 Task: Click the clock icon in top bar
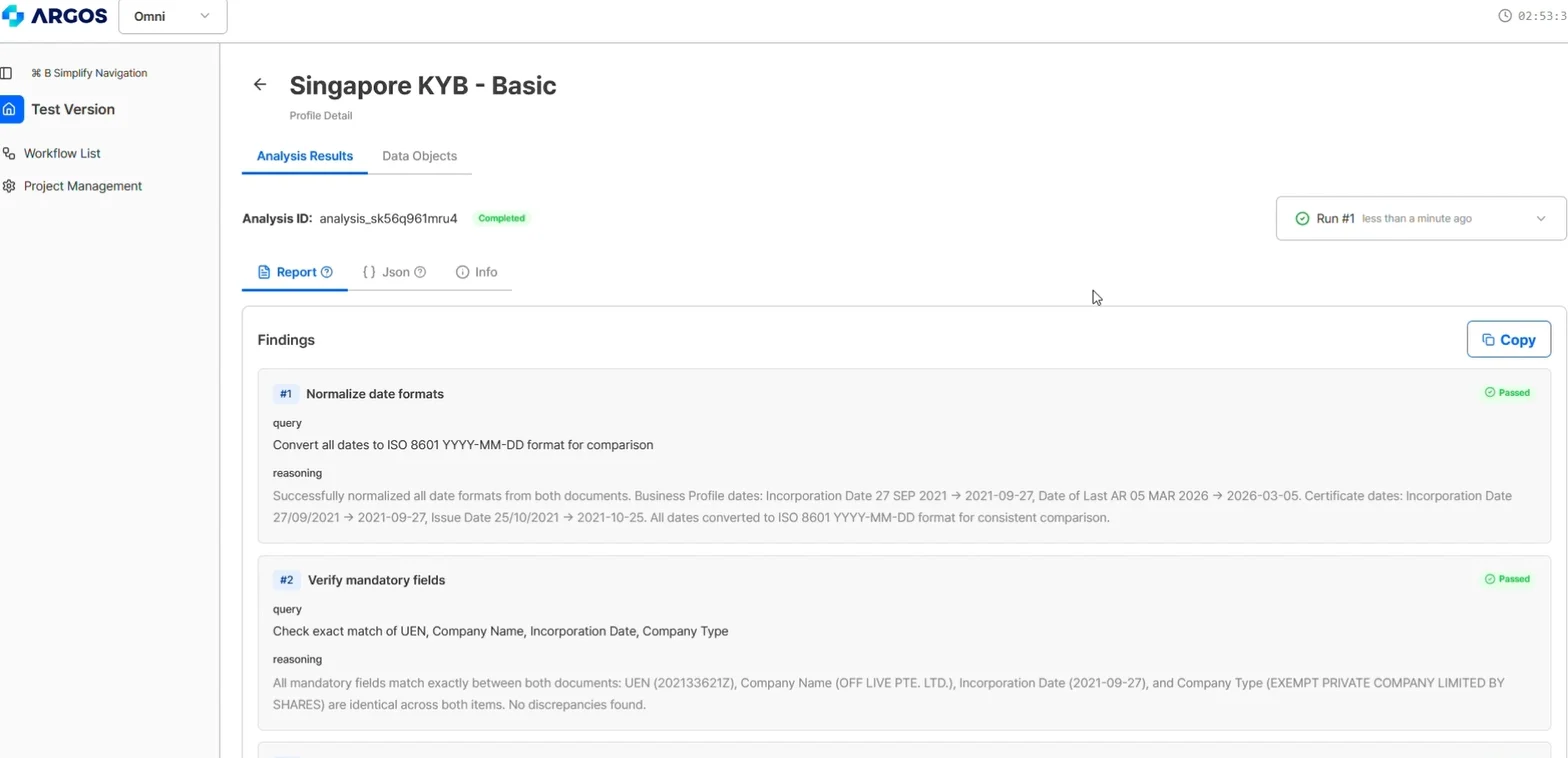(1505, 16)
